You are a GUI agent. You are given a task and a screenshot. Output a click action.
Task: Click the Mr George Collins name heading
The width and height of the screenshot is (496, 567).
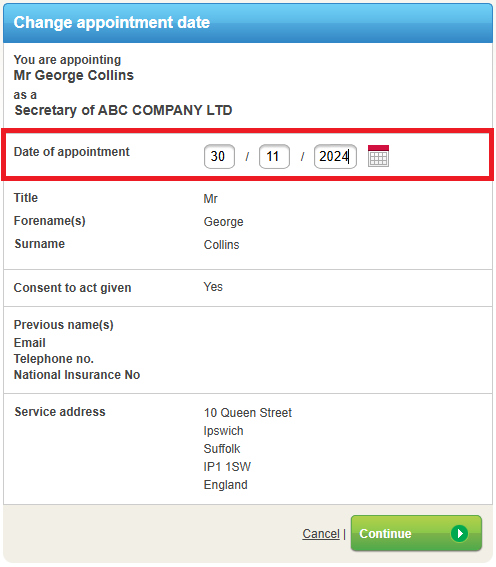(x=74, y=75)
